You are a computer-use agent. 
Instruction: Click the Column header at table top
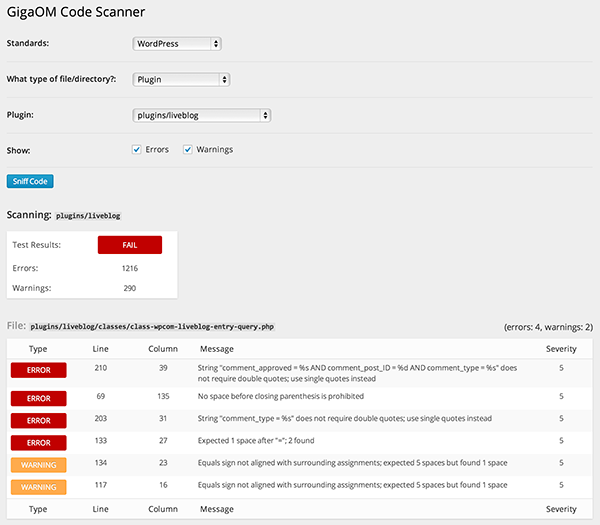163,349
